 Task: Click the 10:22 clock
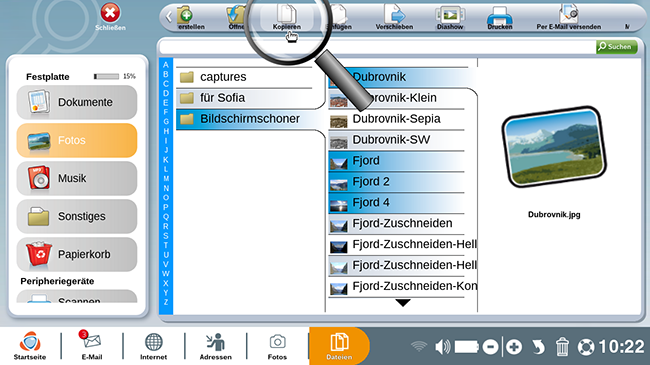coord(621,347)
